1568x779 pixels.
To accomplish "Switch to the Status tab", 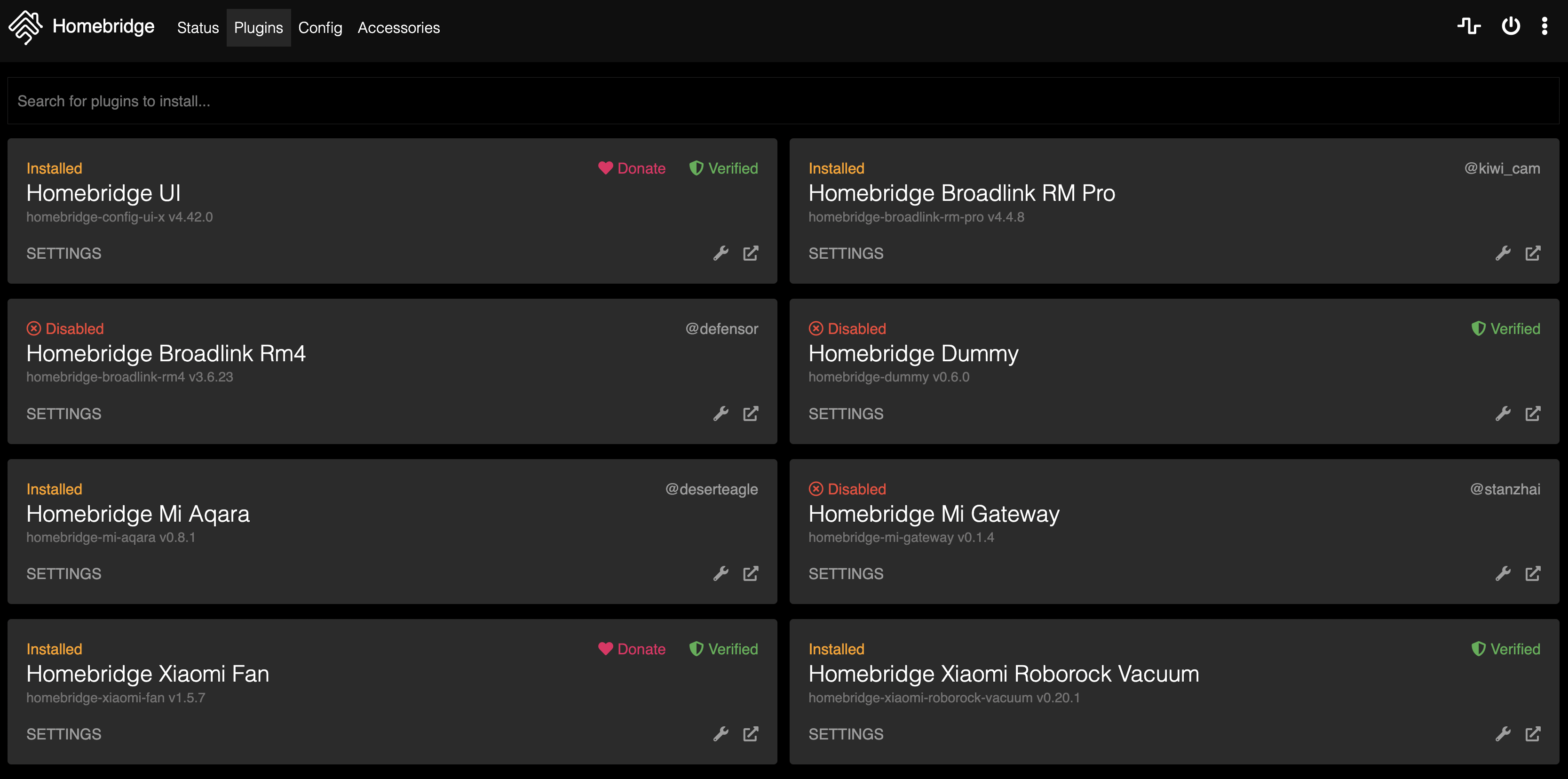I will (198, 28).
